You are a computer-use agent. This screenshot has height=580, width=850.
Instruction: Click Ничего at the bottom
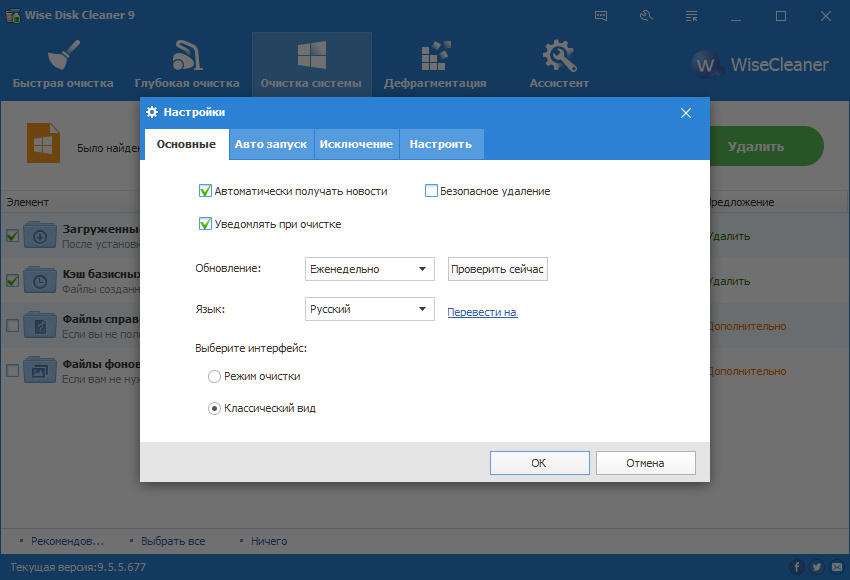pyautogui.click(x=269, y=541)
